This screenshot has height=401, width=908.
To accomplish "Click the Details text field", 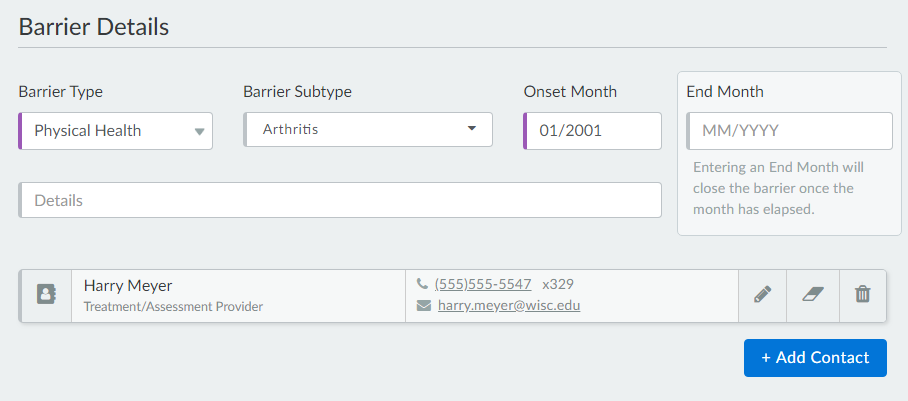I will point(341,200).
